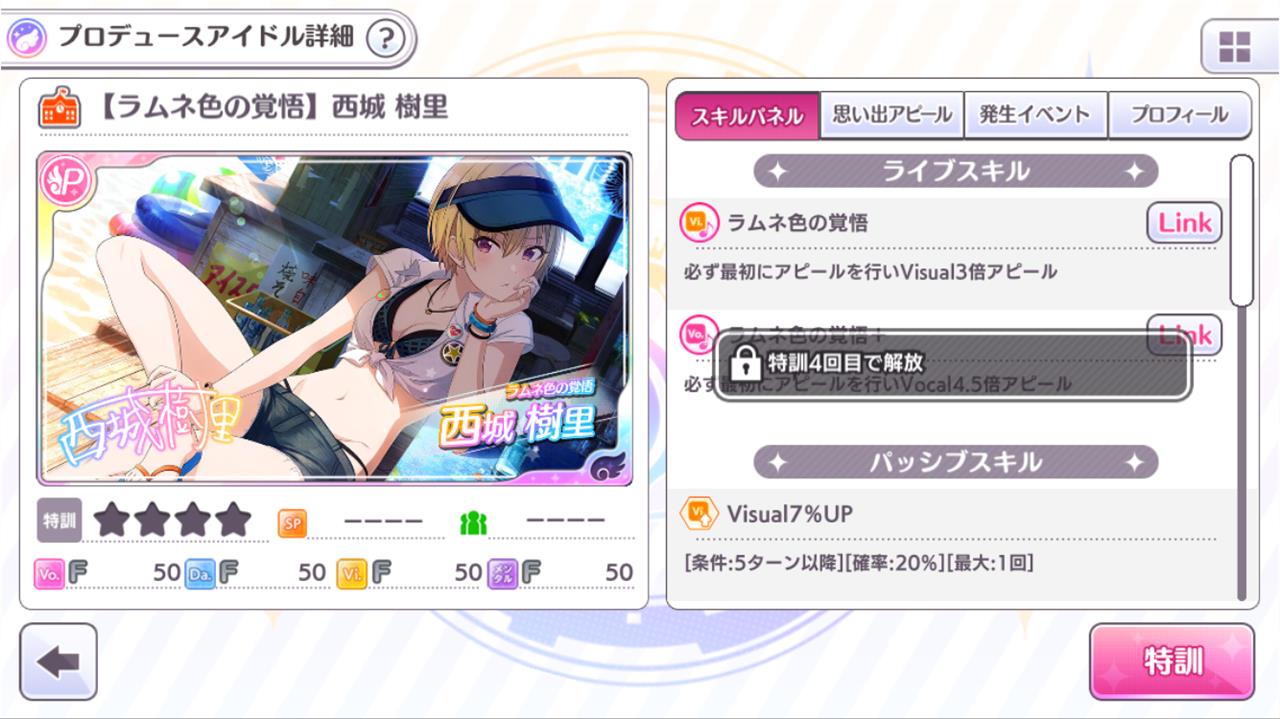Select the プロフィール tab
Viewport: 1280px width, 719px height.
pyautogui.click(x=1180, y=115)
